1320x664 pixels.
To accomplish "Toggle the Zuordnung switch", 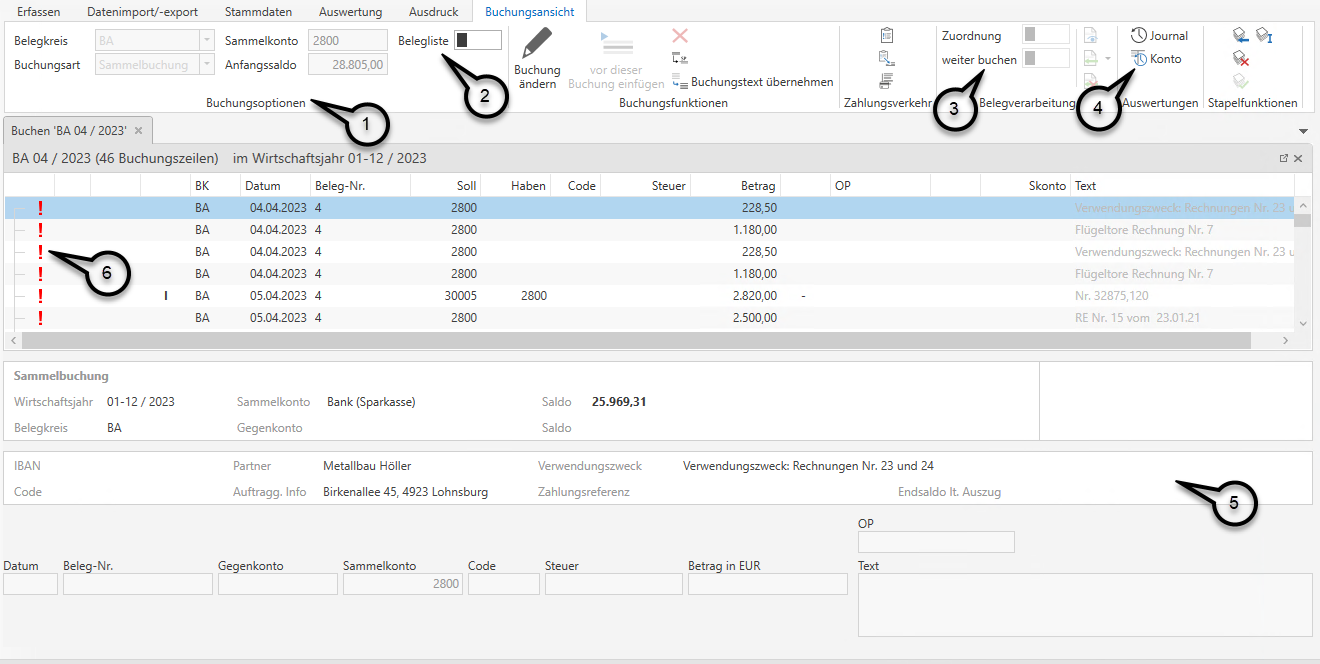I will [1045, 35].
